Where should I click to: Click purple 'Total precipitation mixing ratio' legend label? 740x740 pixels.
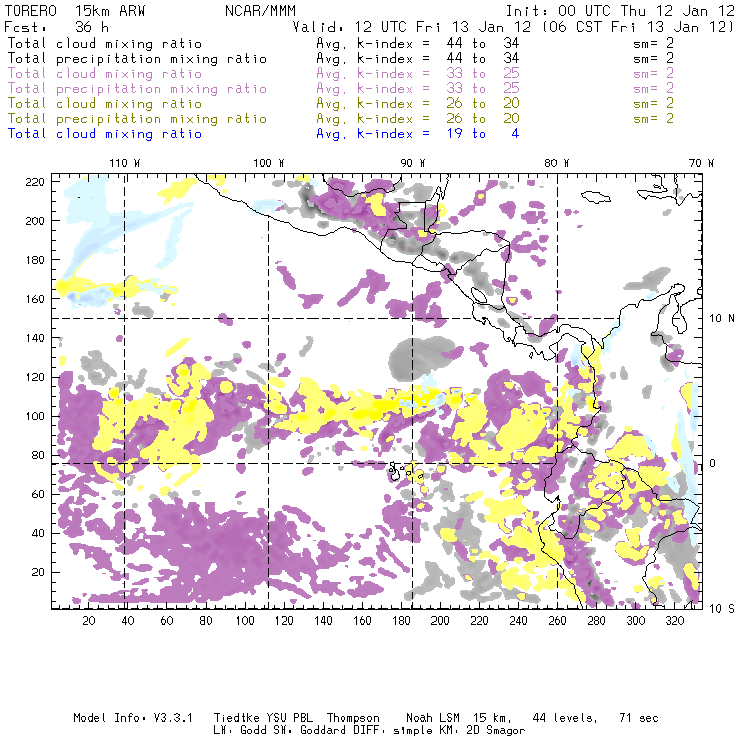(137, 89)
